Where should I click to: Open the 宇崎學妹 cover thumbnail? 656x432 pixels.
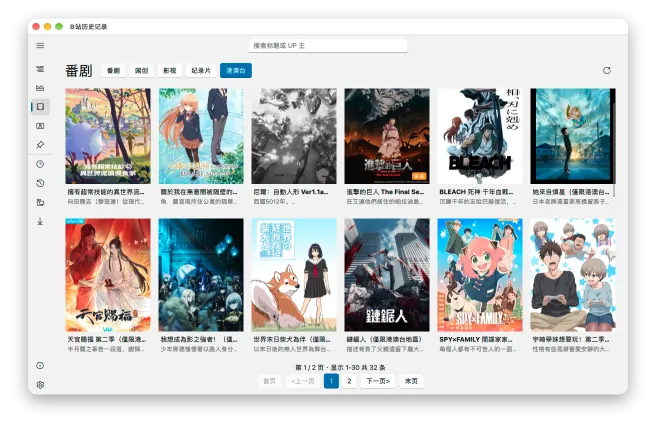tap(573, 275)
